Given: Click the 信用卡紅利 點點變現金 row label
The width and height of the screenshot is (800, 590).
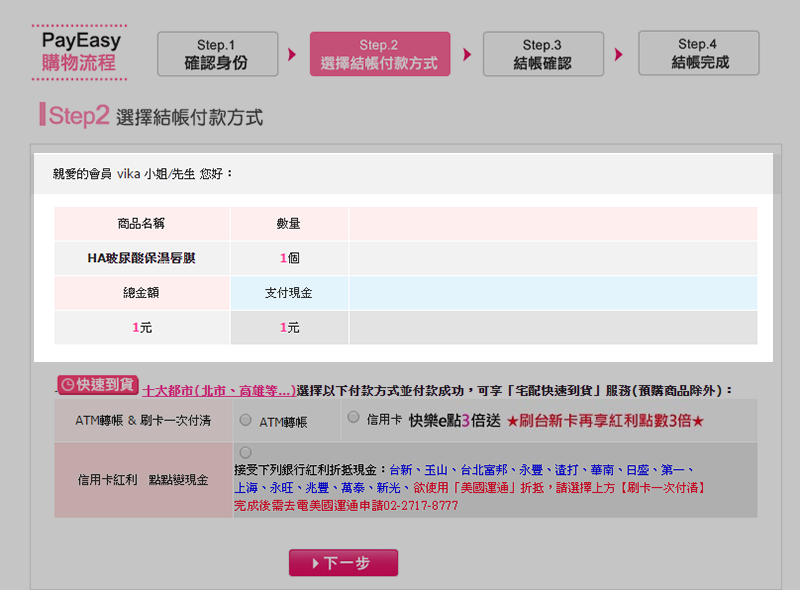Looking at the screenshot, I should pos(143,480).
